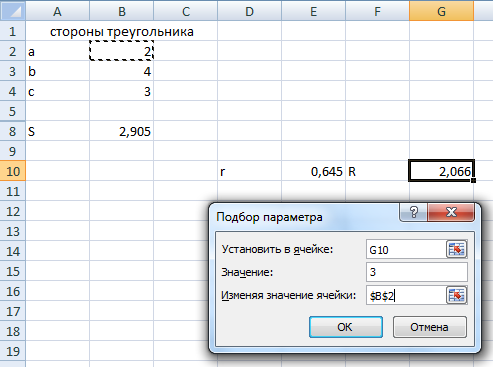Image resolution: width=493 pixels, height=367 pixels.
Task: Select cell B4 containing value 3
Action: click(122, 91)
